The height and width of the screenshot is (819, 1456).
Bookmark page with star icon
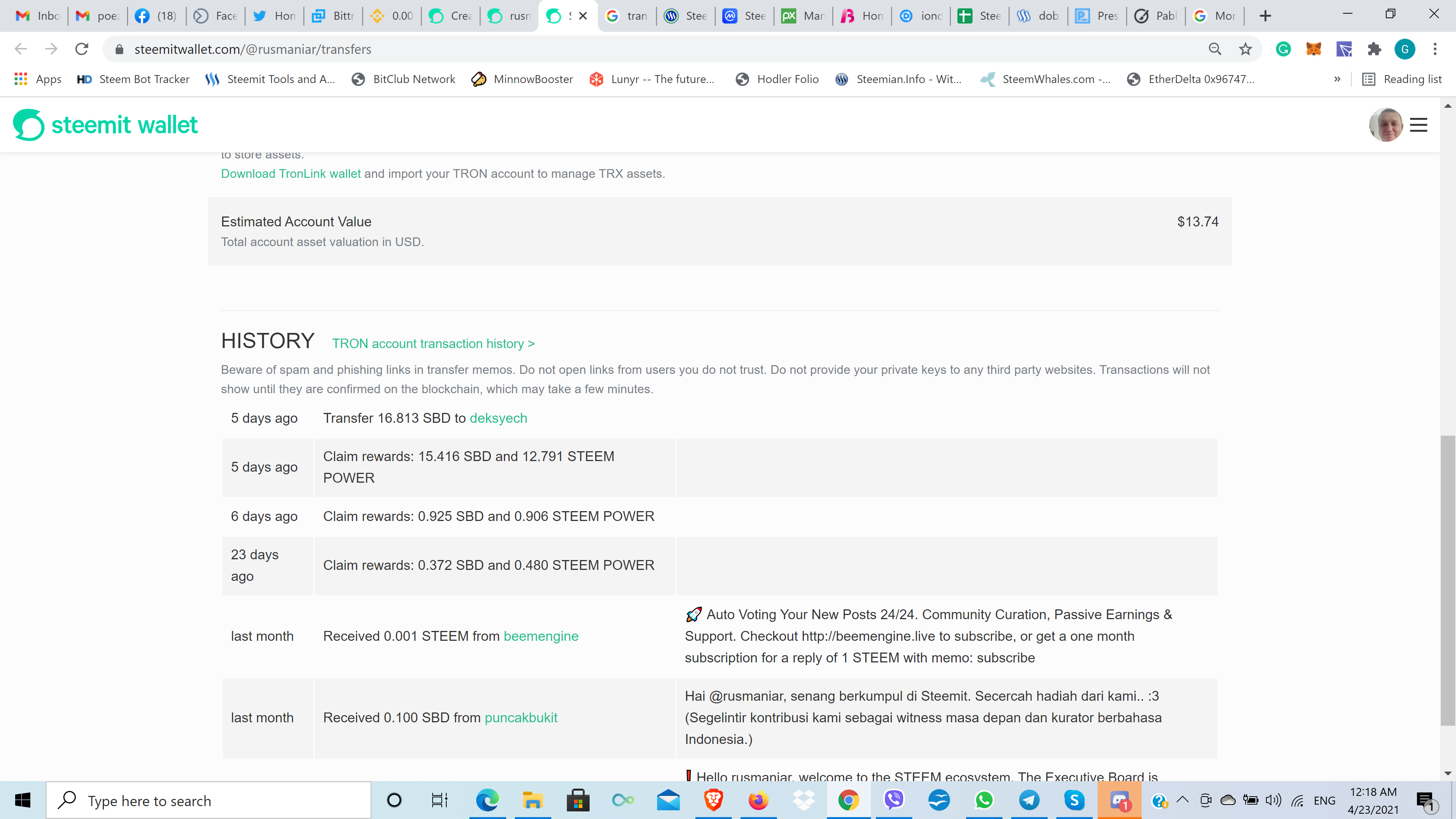(1245, 49)
